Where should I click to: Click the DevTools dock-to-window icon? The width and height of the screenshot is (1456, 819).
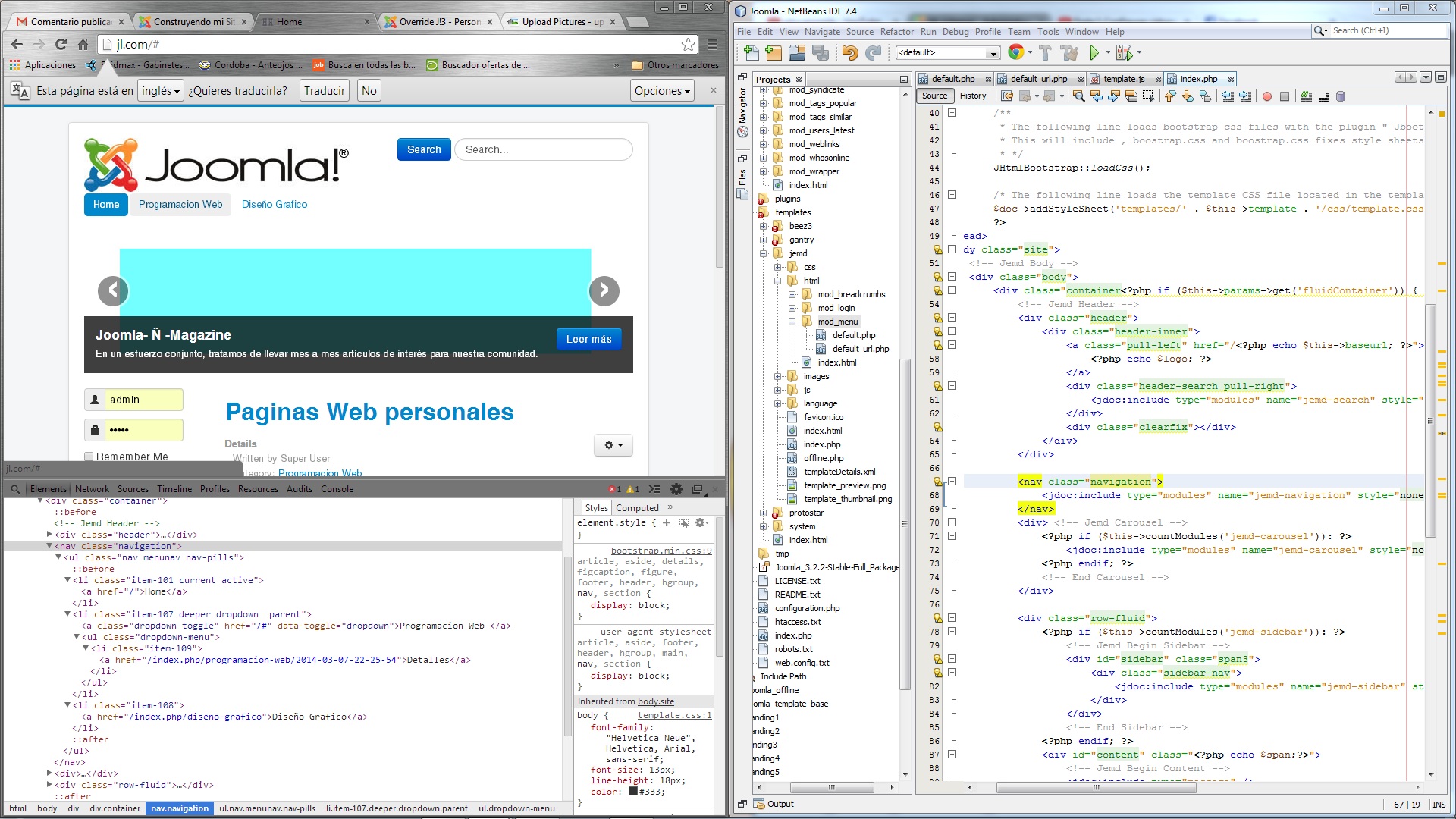698,489
